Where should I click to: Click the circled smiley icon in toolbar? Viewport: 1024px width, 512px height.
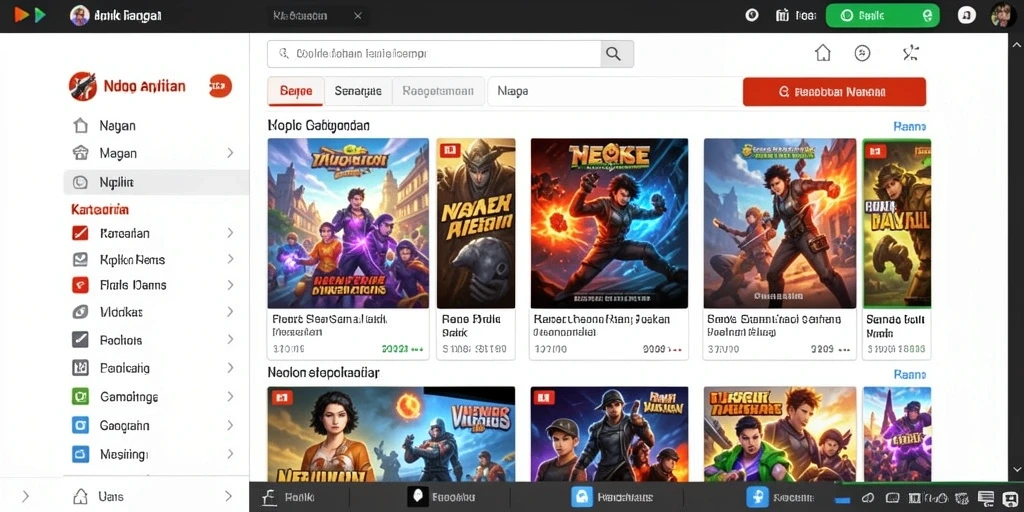[x=863, y=54]
